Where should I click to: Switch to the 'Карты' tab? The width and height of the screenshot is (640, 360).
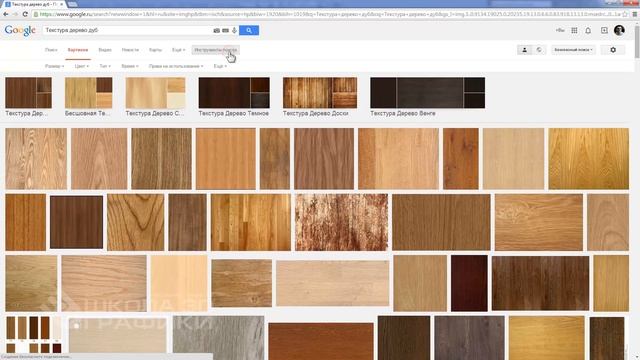(x=155, y=50)
